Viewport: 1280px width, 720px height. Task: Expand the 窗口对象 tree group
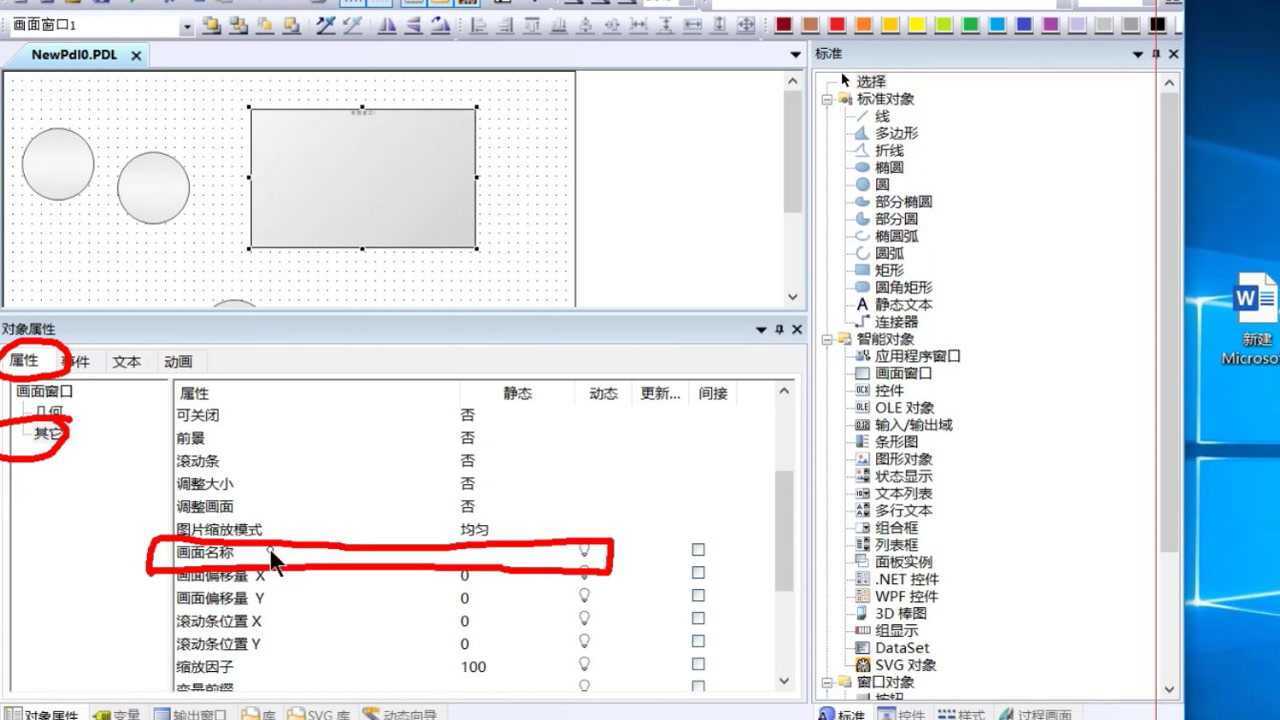[828, 682]
